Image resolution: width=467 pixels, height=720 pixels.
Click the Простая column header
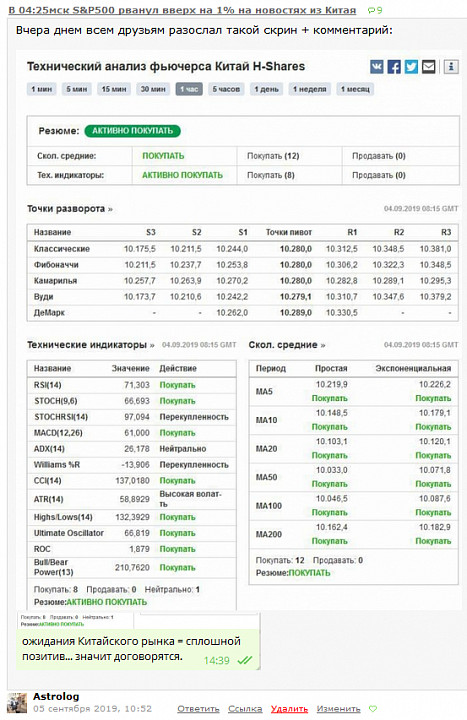(331, 368)
